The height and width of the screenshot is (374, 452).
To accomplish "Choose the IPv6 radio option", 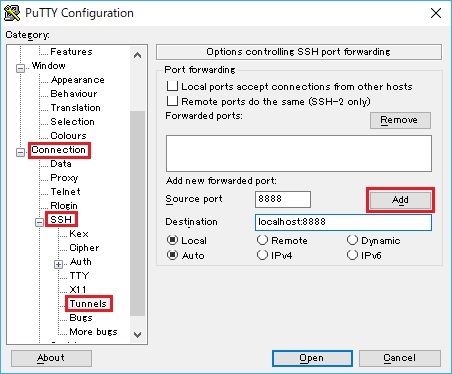I will 352,255.
